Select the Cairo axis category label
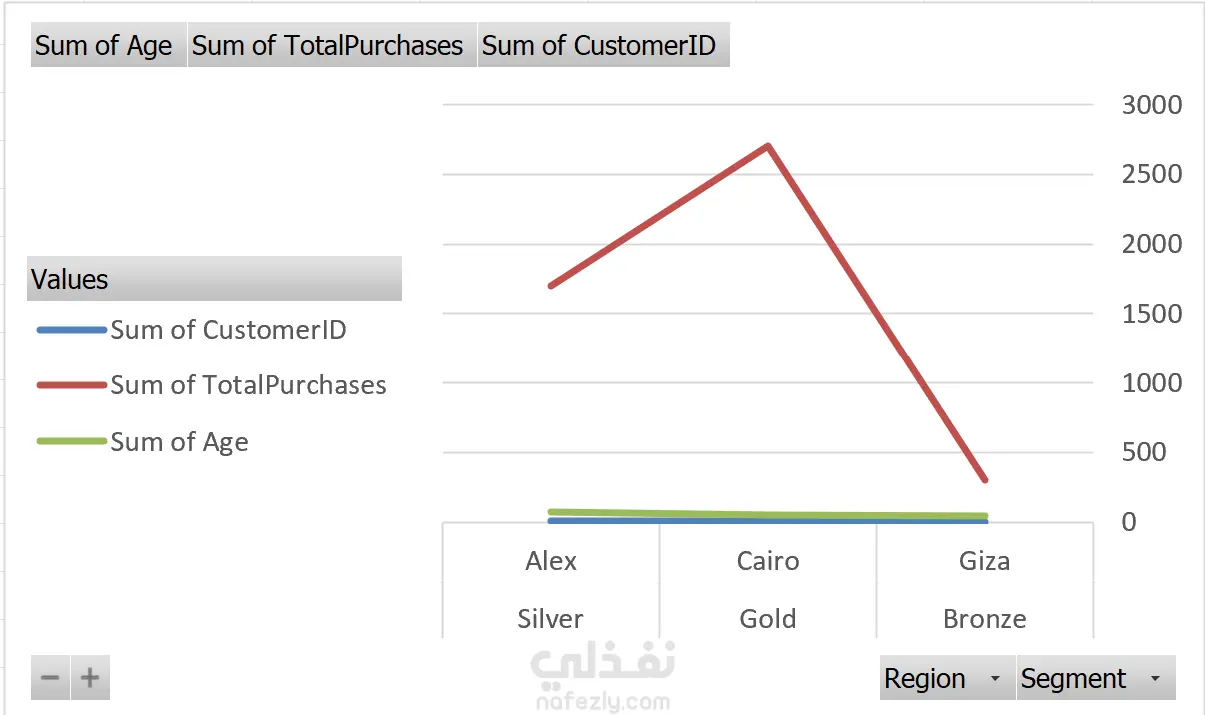The height and width of the screenshot is (715, 1205). coord(768,561)
